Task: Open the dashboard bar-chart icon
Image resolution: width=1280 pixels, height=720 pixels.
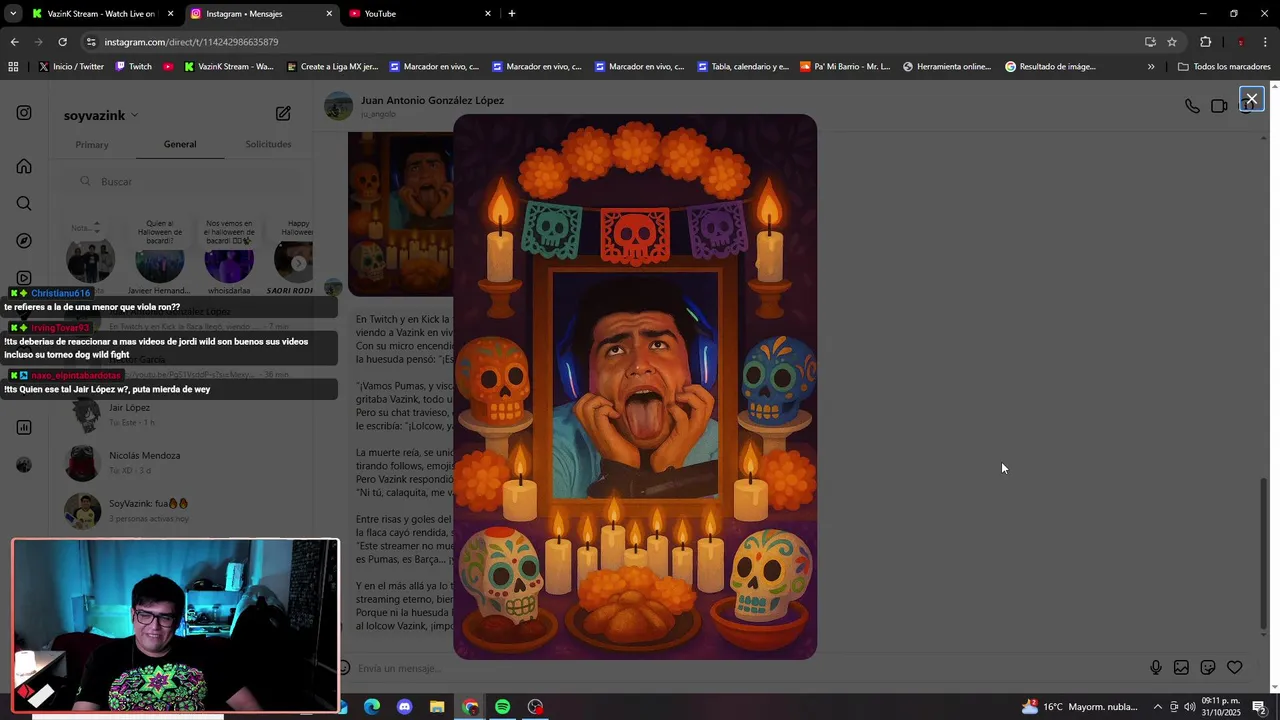Action: click(x=24, y=428)
